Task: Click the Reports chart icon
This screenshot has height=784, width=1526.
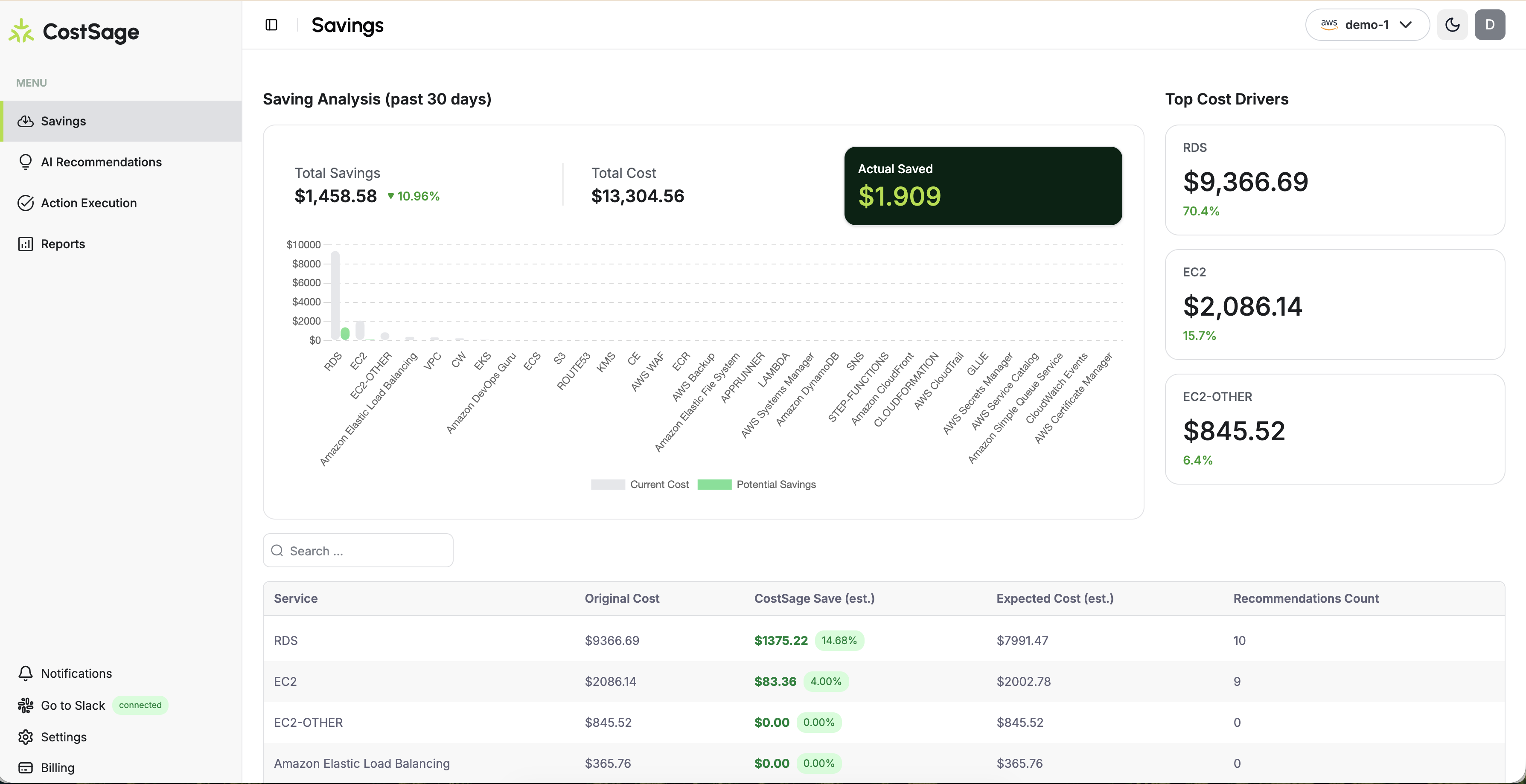Action: point(26,244)
